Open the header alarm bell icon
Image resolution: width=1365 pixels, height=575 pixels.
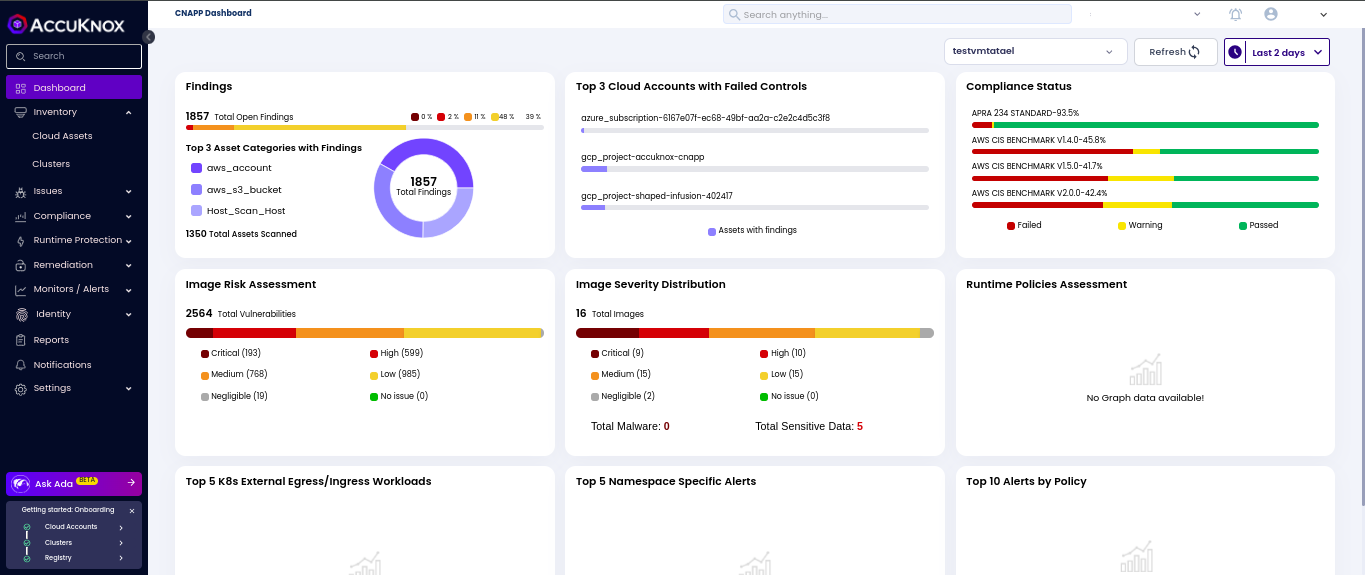coord(1236,14)
